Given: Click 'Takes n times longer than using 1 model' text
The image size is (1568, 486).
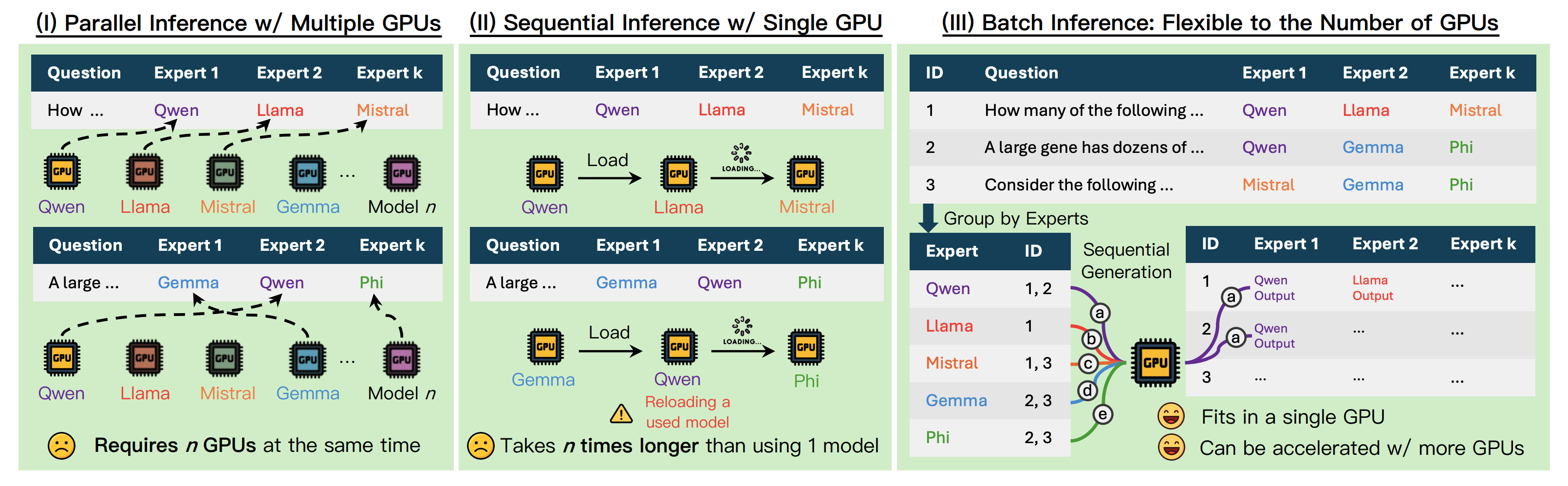Looking at the screenshot, I should point(690,446).
